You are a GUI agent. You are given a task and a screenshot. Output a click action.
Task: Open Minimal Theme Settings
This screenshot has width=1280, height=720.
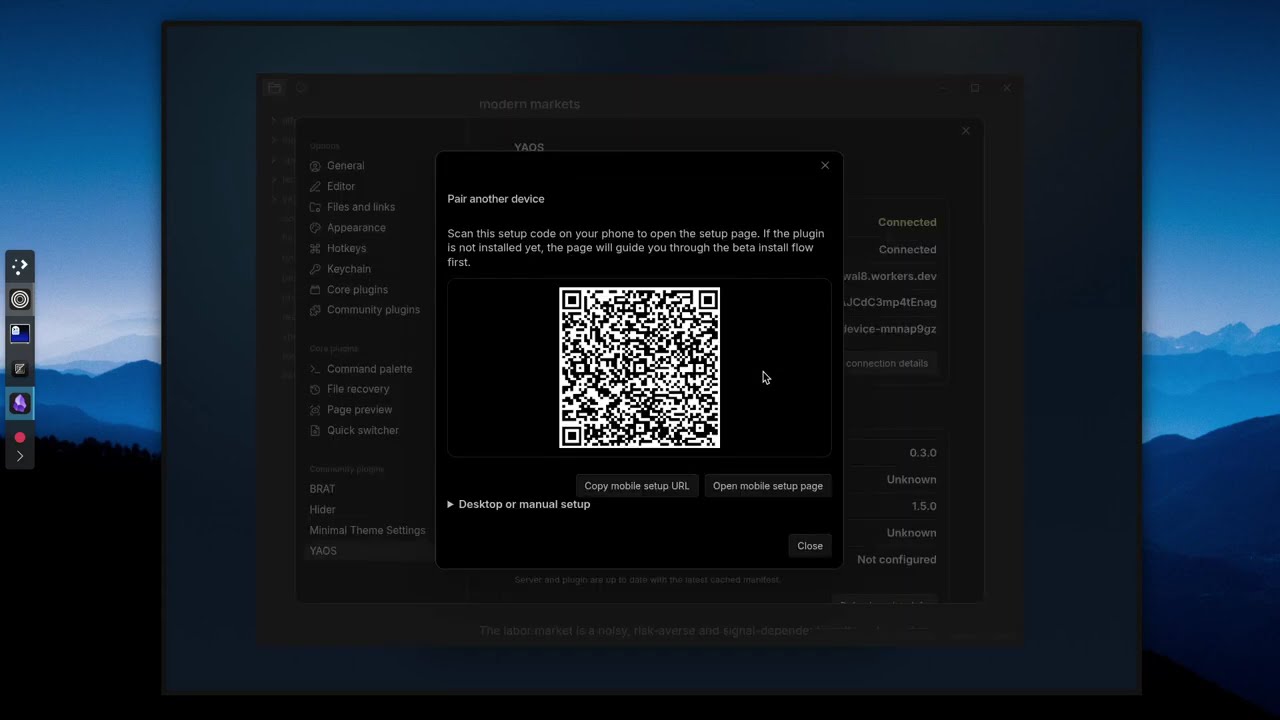tap(365, 531)
